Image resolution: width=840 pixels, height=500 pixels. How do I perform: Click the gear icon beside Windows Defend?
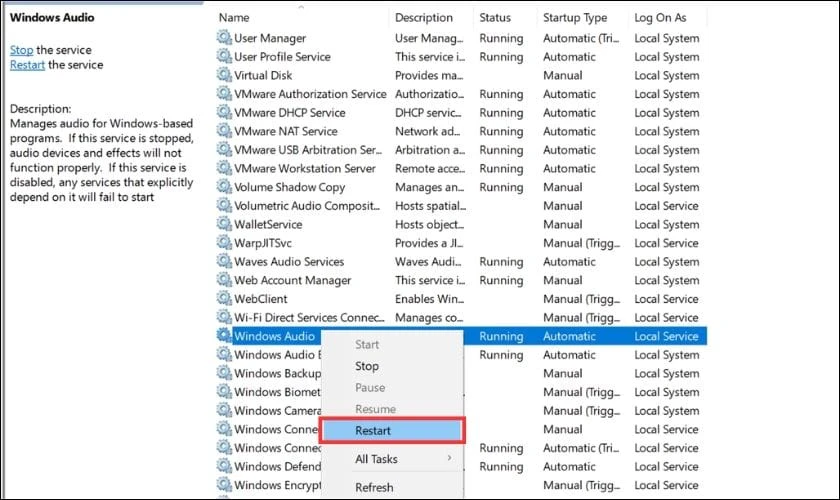point(224,466)
